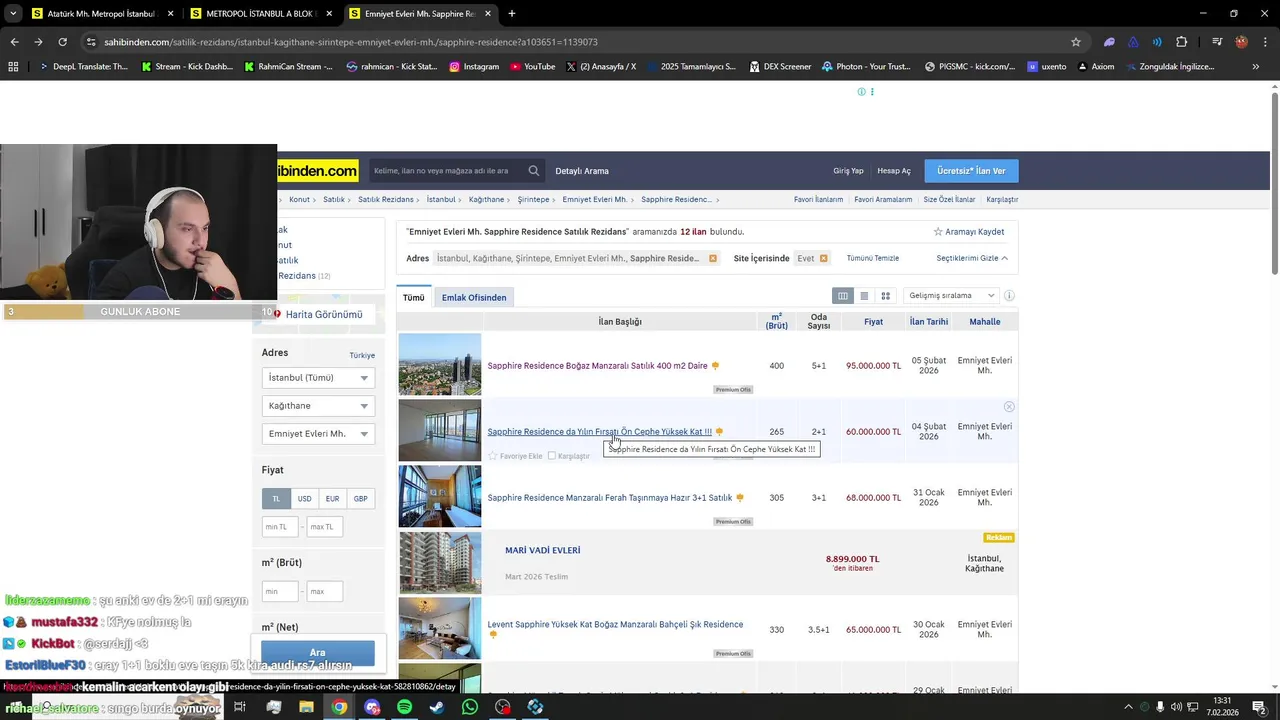Switch to gallery grid view icon
This screenshot has width=1280, height=720.
(x=885, y=296)
